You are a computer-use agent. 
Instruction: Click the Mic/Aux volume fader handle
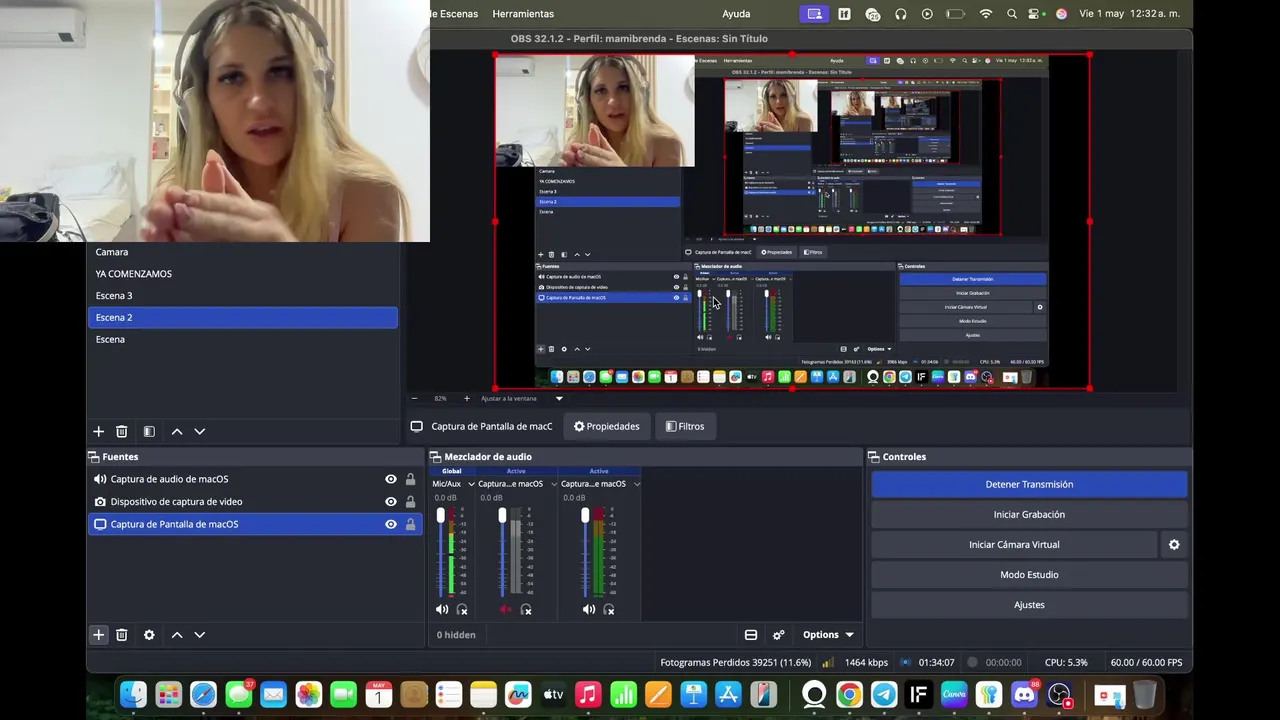441,516
